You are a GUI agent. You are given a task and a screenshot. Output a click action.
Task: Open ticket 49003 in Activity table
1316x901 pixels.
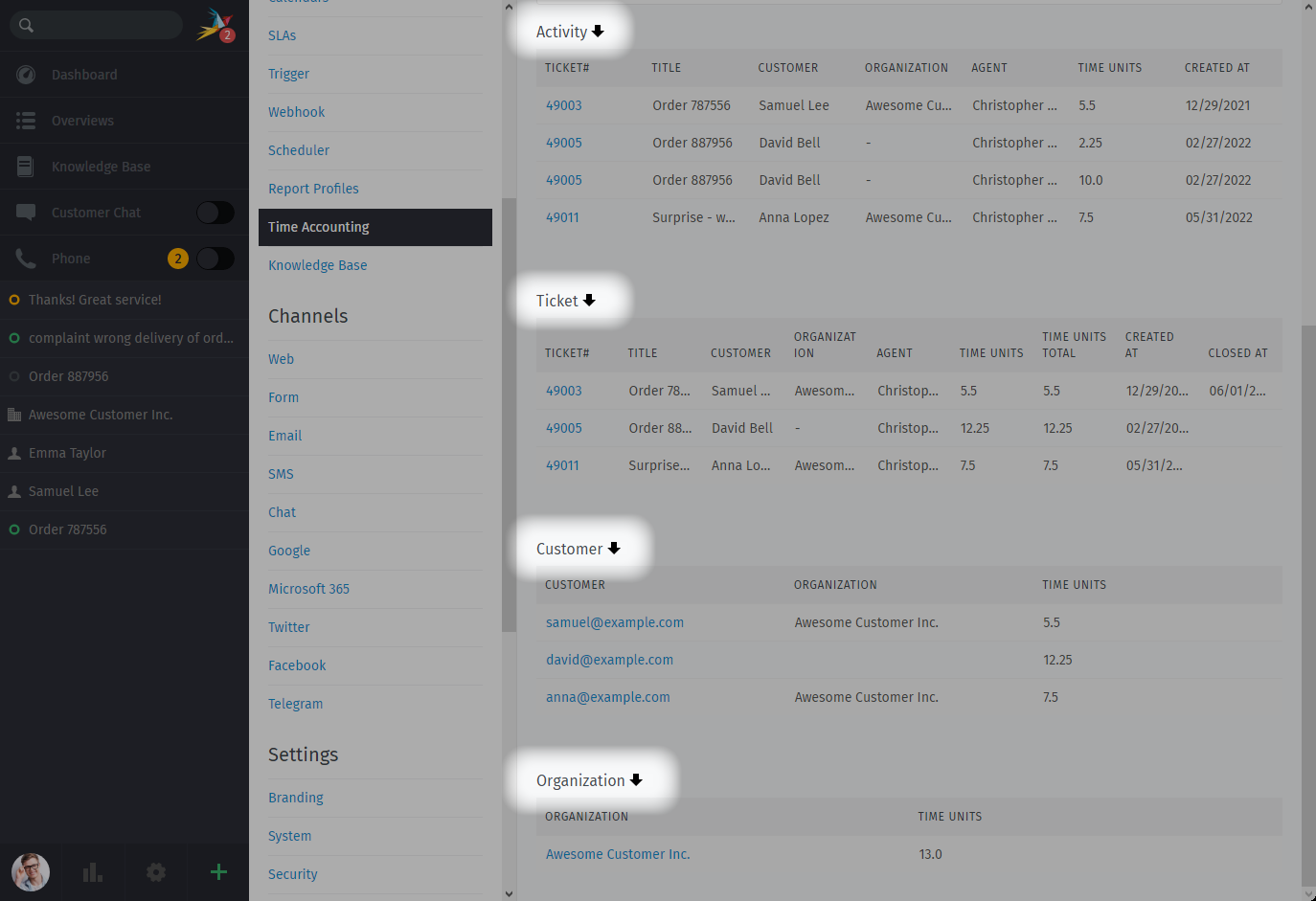click(564, 105)
